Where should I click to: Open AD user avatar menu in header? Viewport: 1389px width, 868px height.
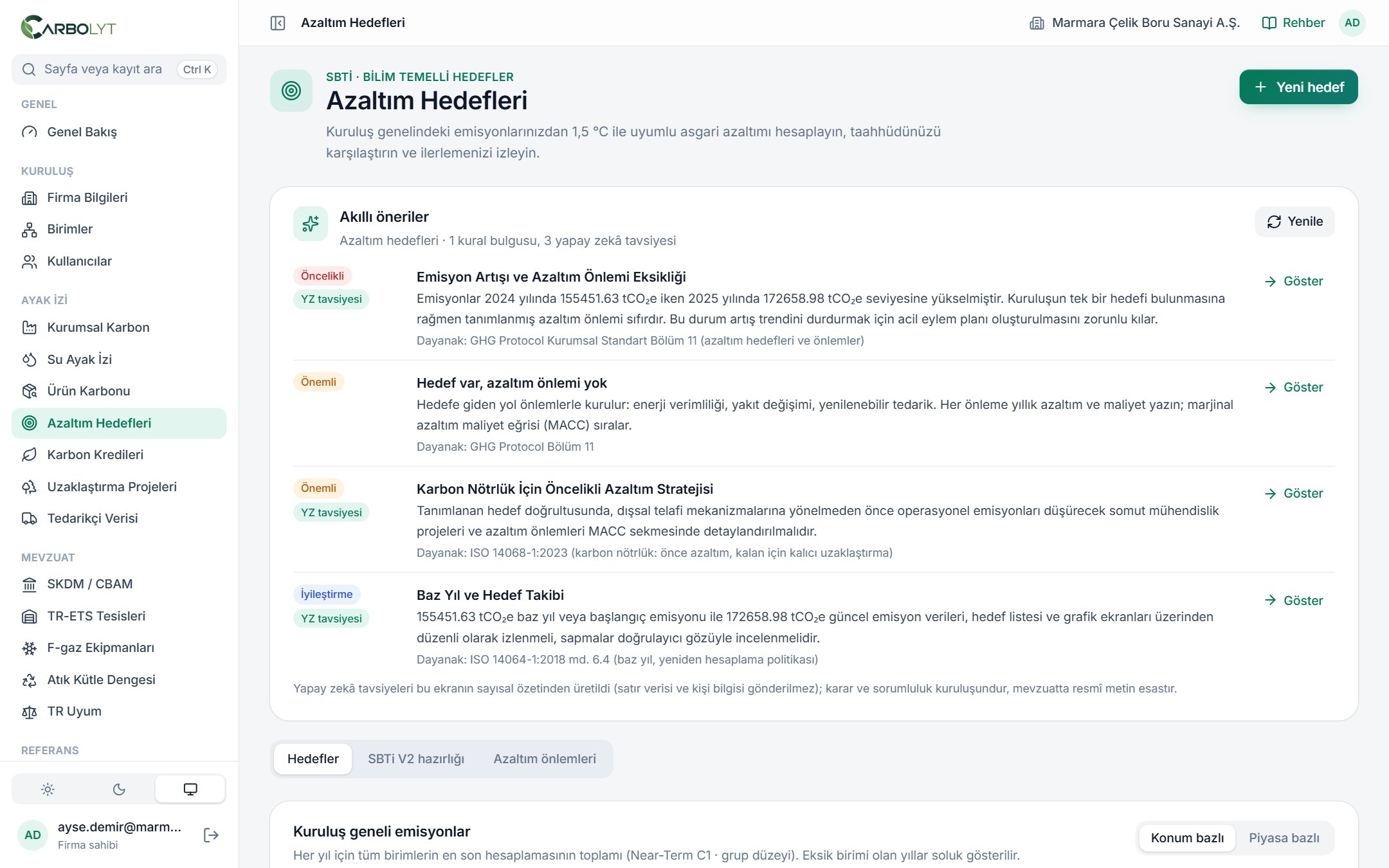point(1352,23)
